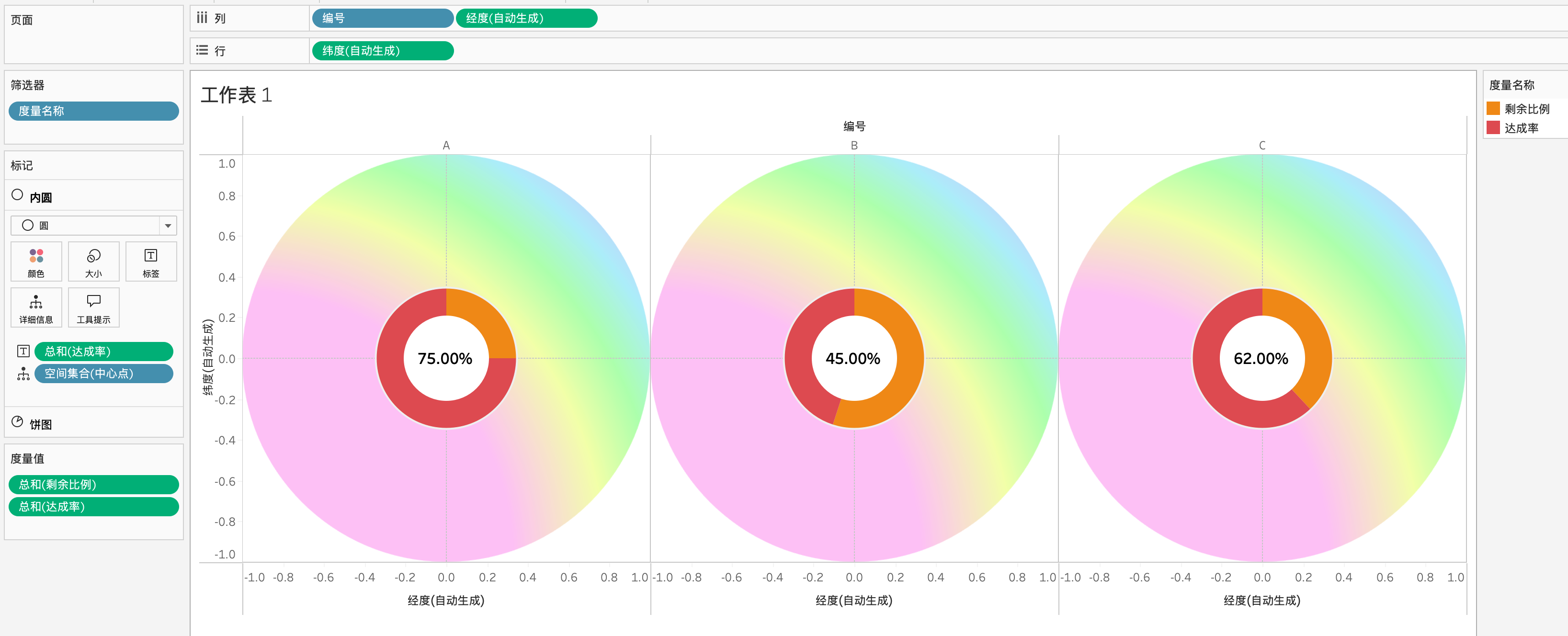
Task: Click the 大小 size marks card button
Action: click(x=93, y=261)
